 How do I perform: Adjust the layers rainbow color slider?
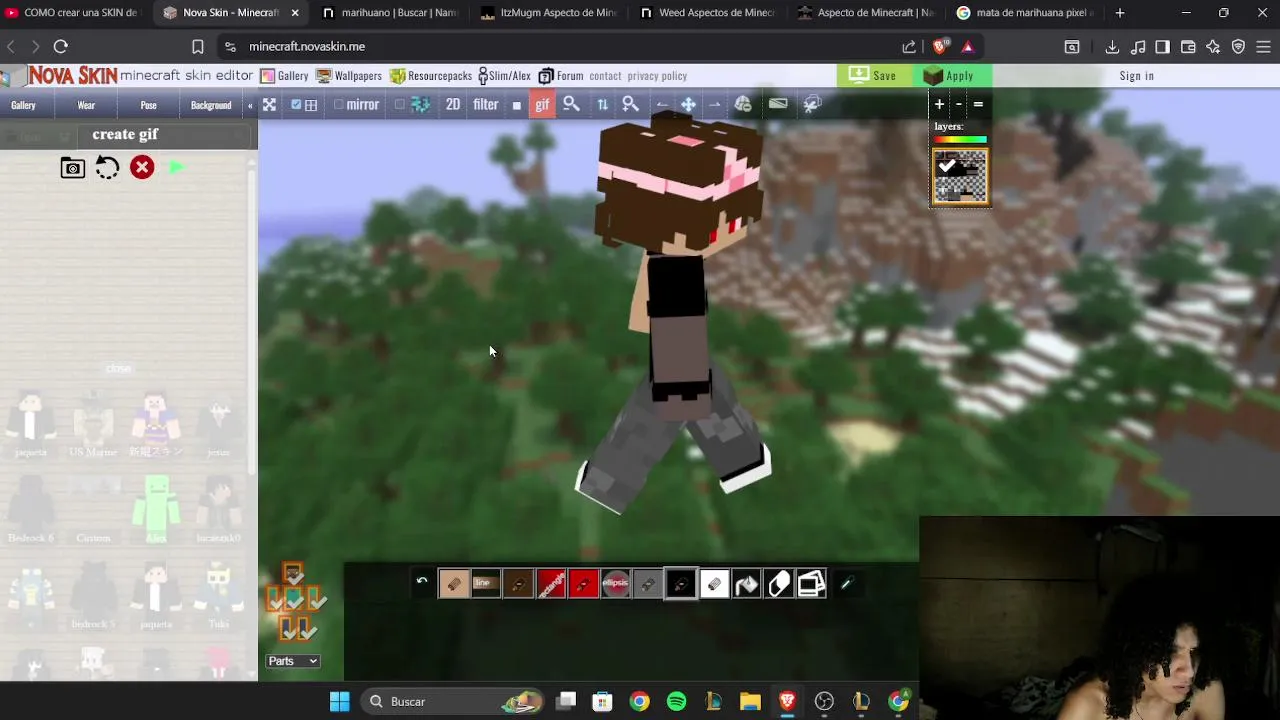click(x=960, y=140)
